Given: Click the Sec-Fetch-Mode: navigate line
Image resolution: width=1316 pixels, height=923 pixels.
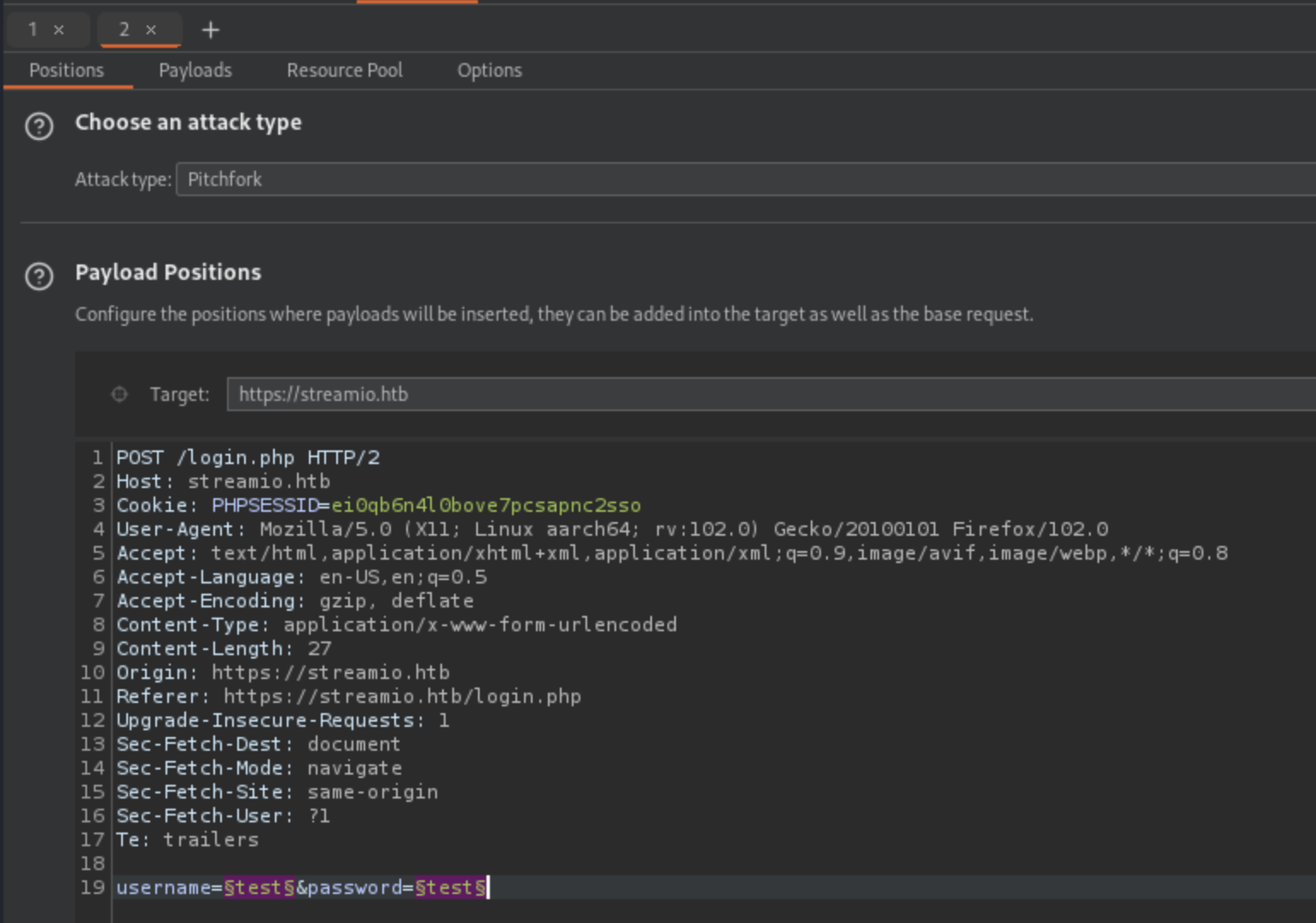Looking at the screenshot, I should tap(259, 768).
